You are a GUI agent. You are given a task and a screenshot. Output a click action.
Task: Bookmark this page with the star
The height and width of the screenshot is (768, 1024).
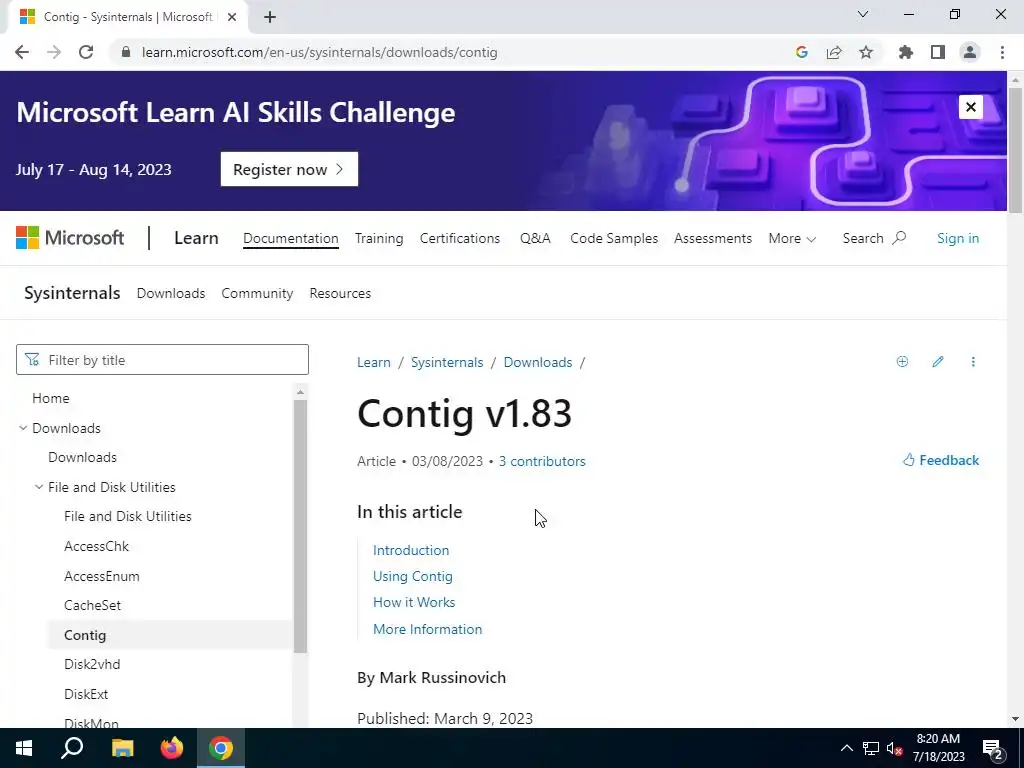[x=866, y=52]
